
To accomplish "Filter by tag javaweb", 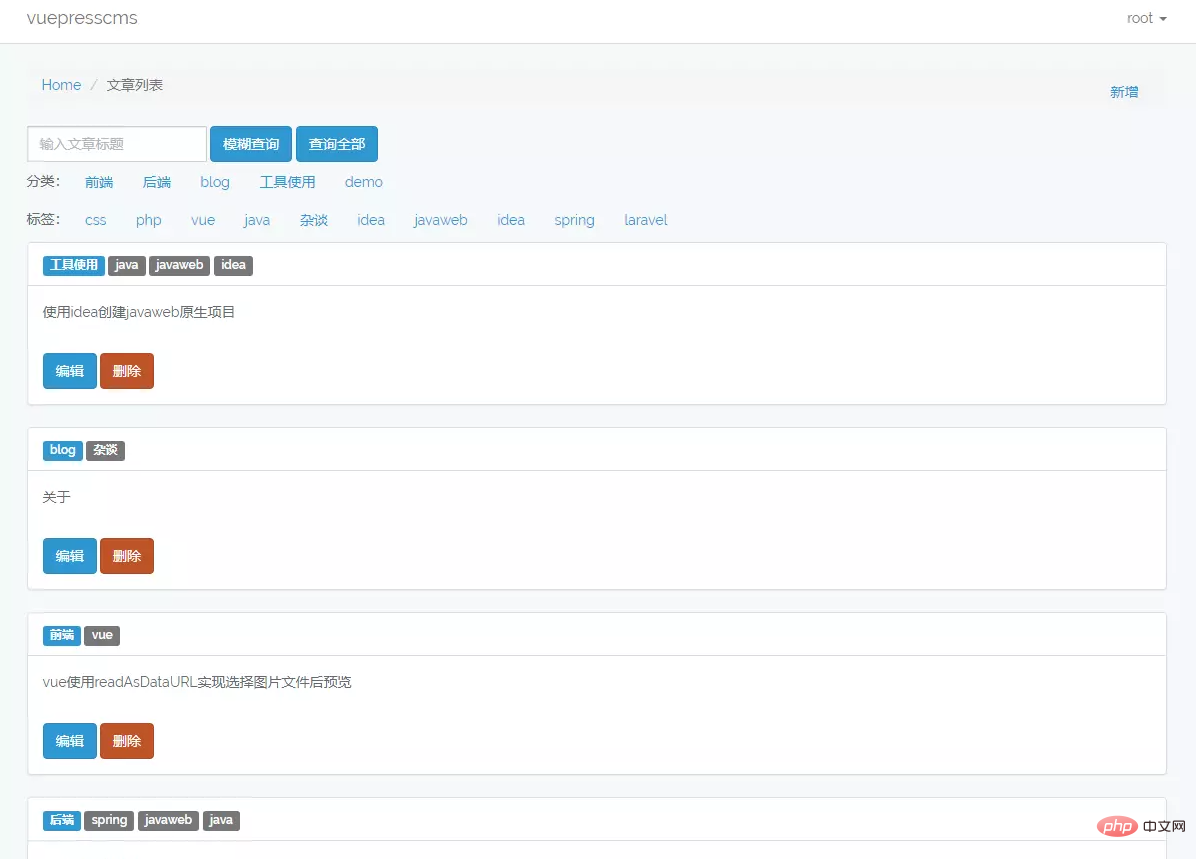I will 441,220.
